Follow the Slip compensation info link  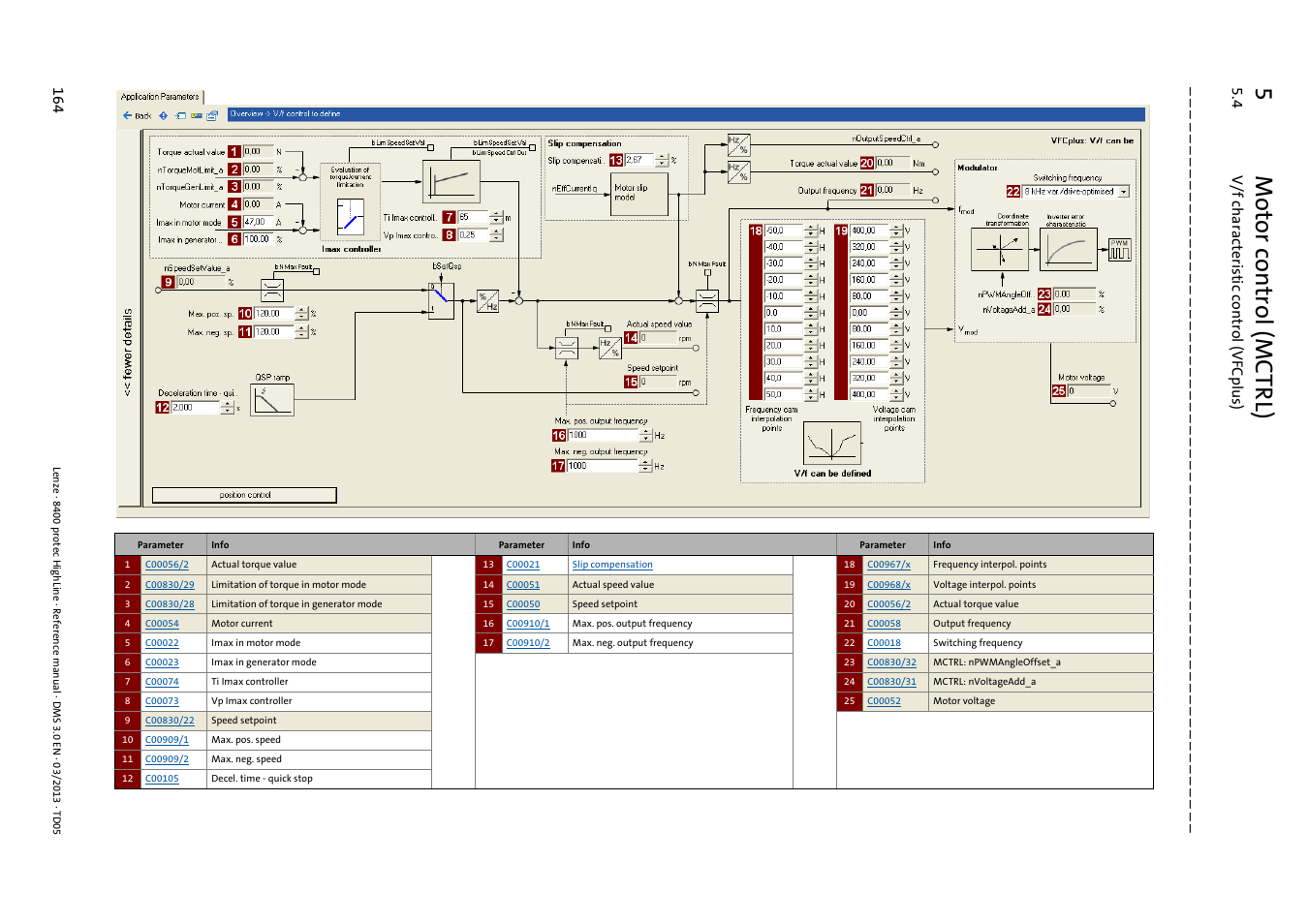coord(612,565)
